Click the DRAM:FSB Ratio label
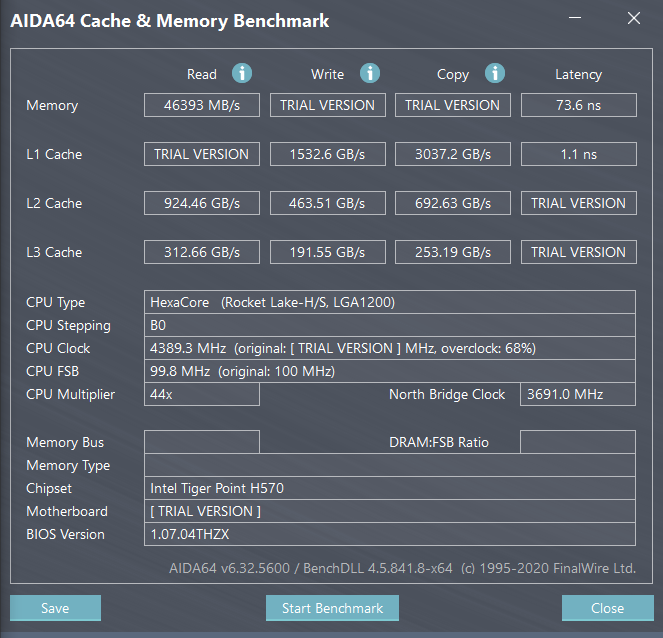 439,442
